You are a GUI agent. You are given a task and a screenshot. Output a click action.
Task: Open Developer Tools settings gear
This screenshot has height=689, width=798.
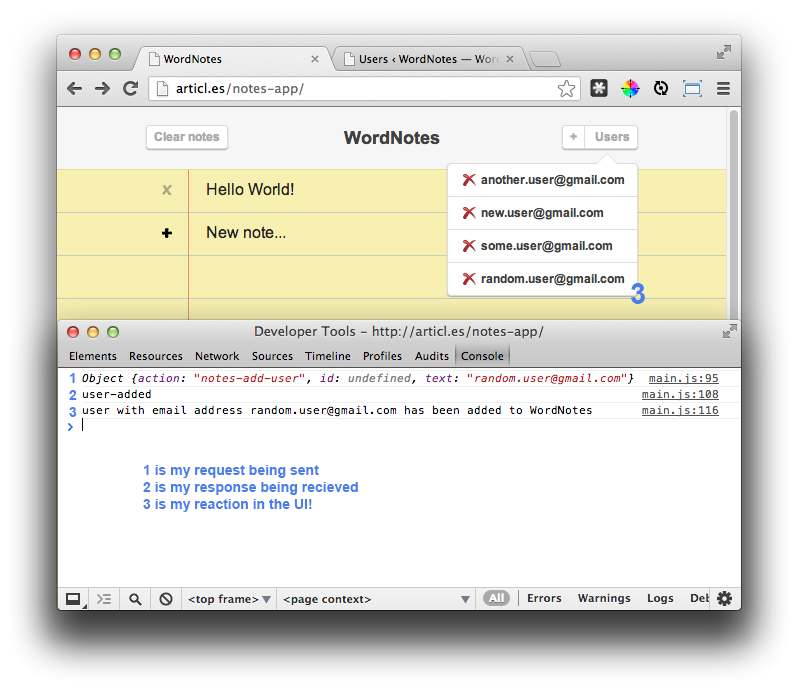pos(724,598)
